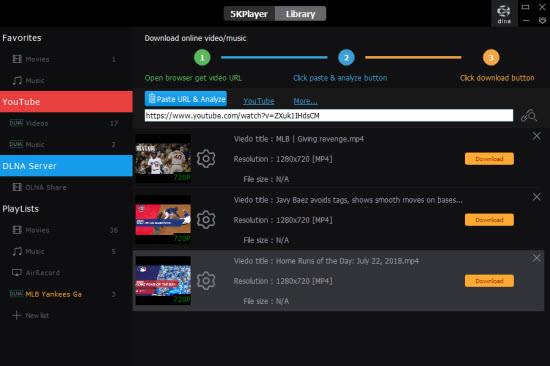
Task: Switch to the 5KPlayer tab
Action: pyautogui.click(x=249, y=14)
